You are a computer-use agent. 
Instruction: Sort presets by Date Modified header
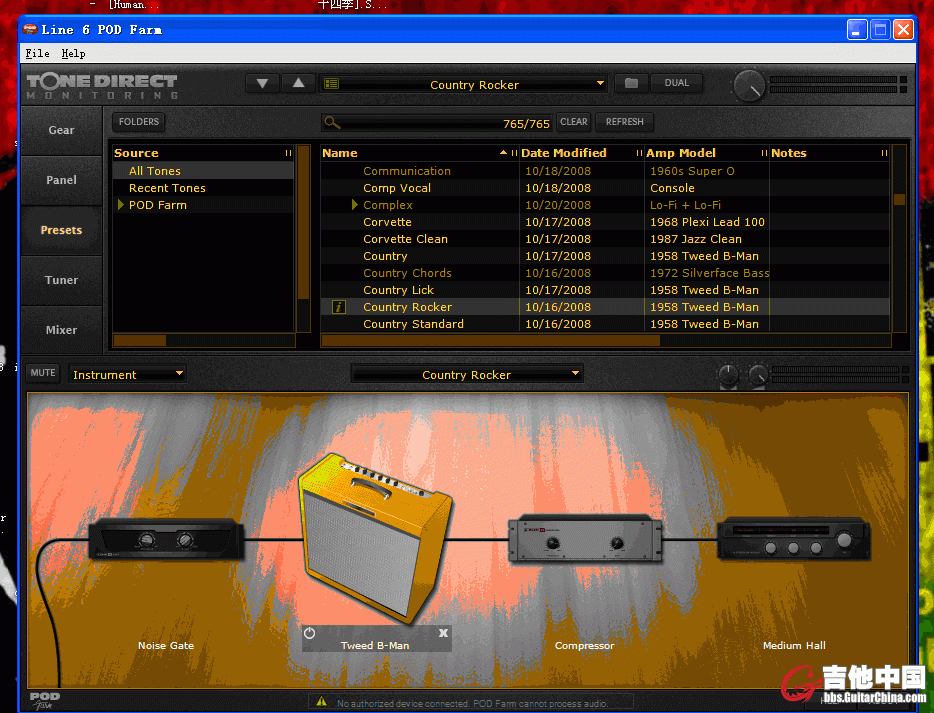tap(581, 153)
